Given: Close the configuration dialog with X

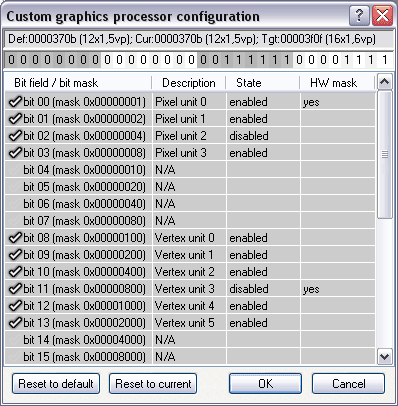Looking at the screenshot, I should [x=382, y=15].
